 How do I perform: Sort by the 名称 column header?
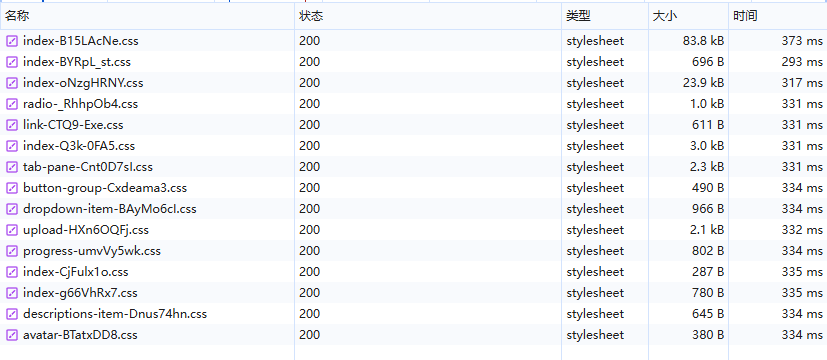[147, 16]
